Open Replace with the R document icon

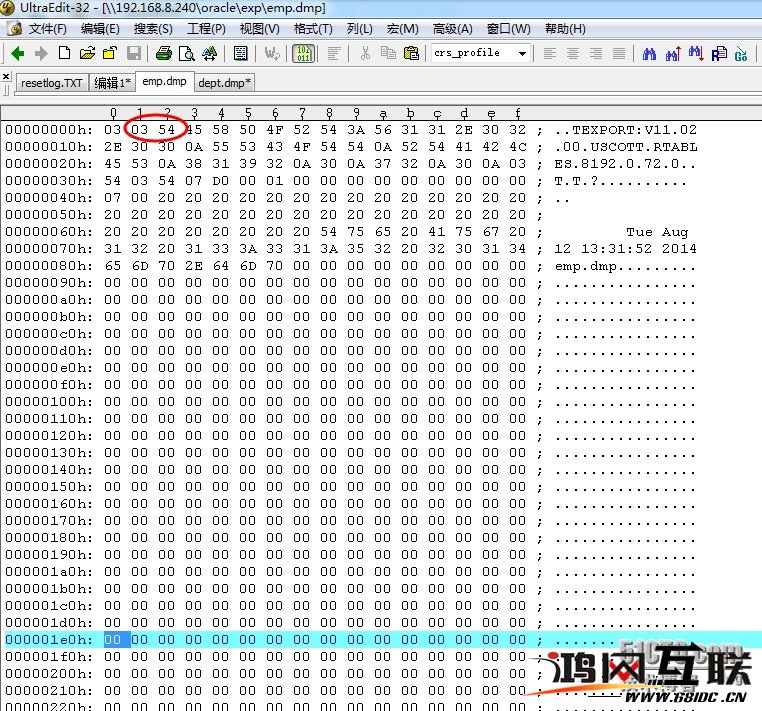point(719,53)
